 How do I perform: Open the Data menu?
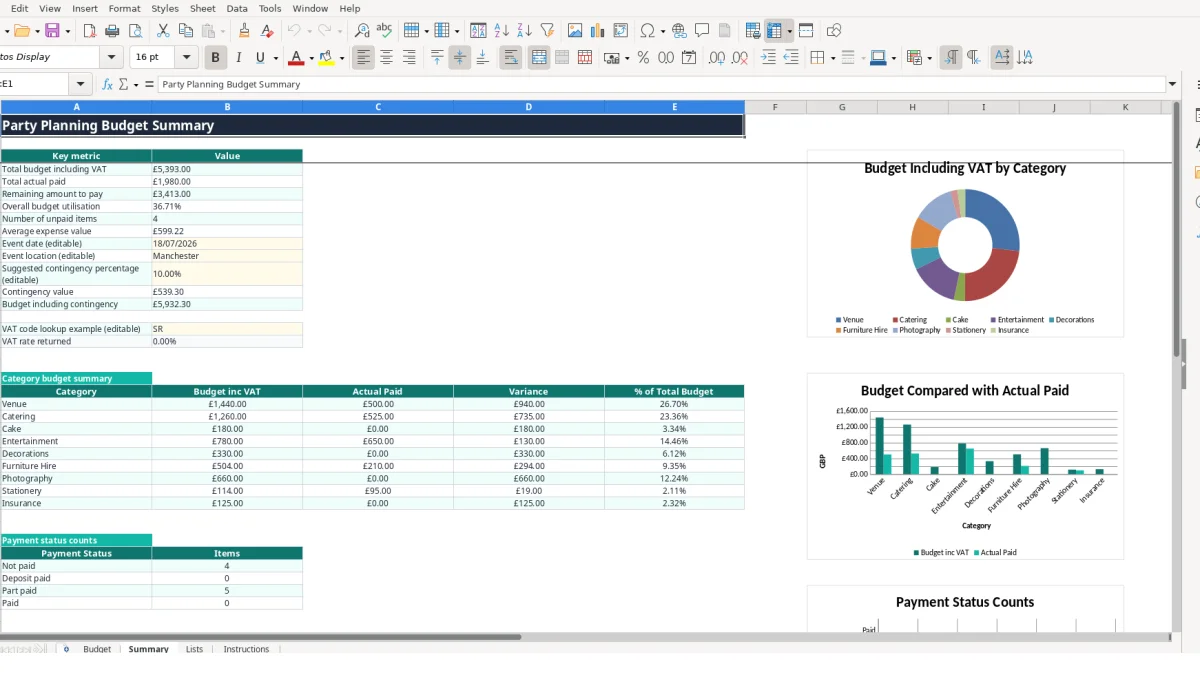(237, 8)
